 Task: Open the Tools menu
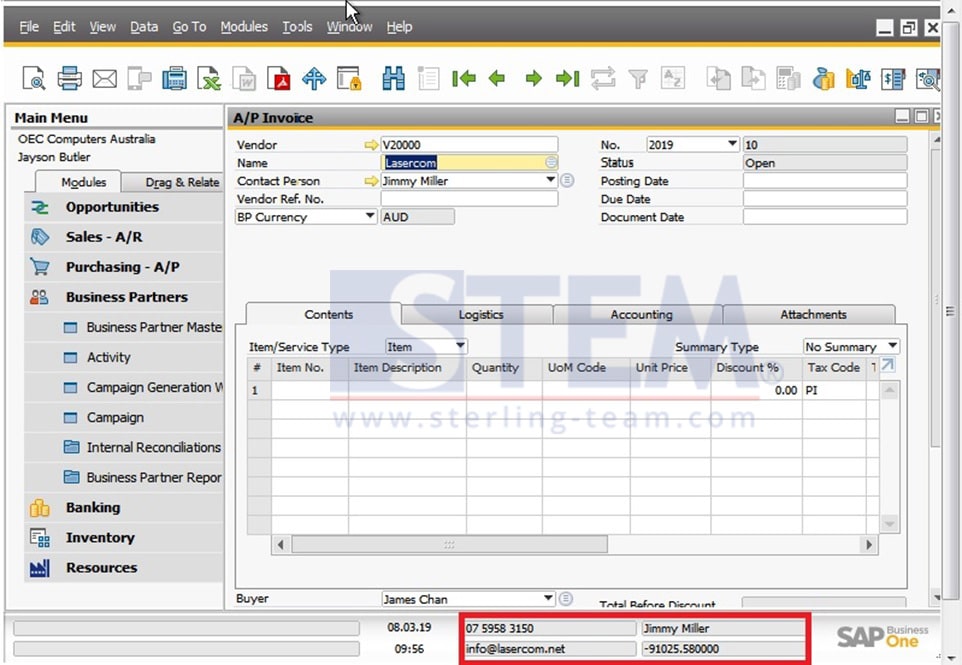tap(297, 27)
